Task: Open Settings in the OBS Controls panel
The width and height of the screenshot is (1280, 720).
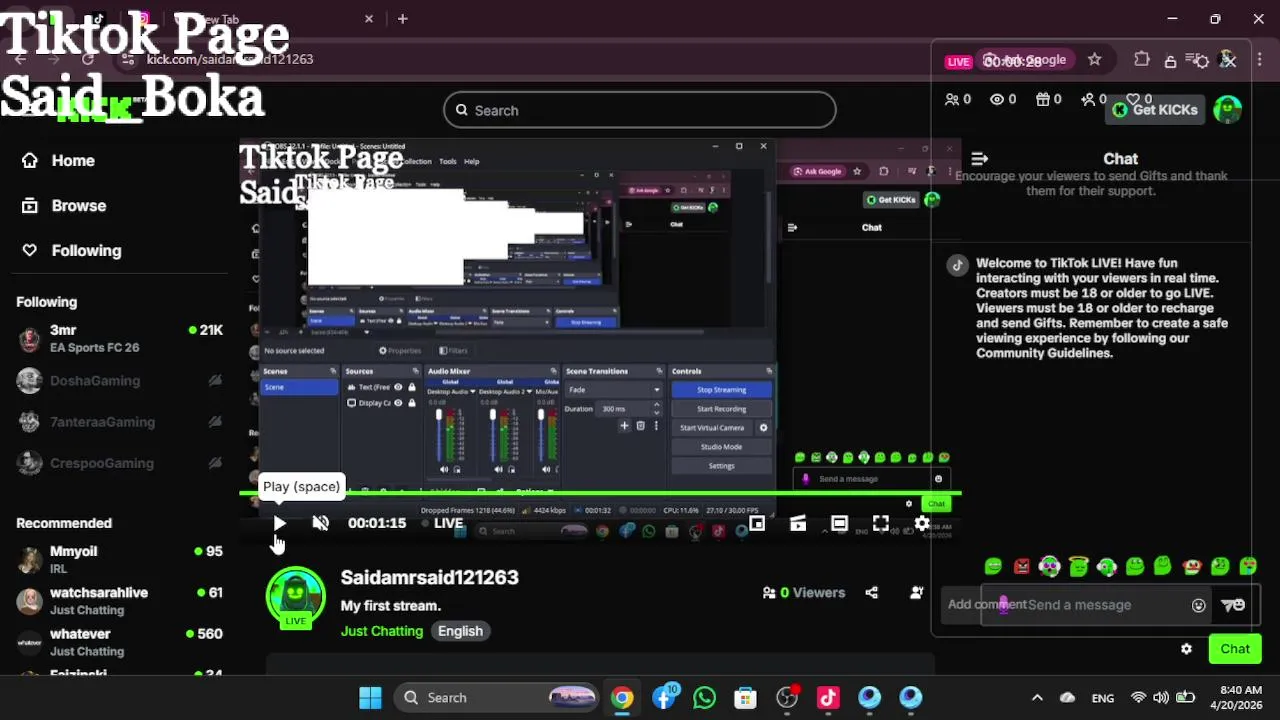Action: point(721,466)
